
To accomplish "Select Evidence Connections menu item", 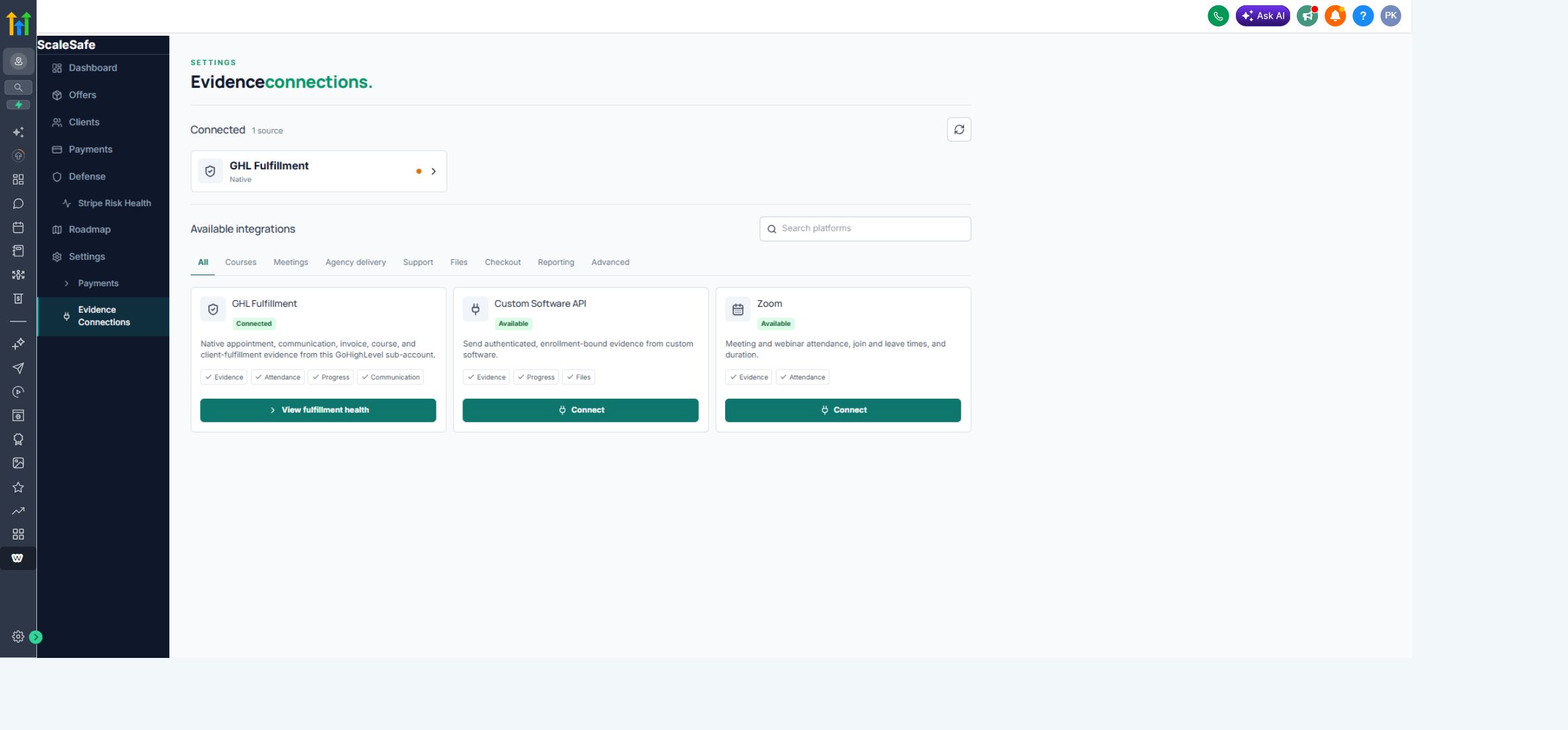I will (103, 316).
